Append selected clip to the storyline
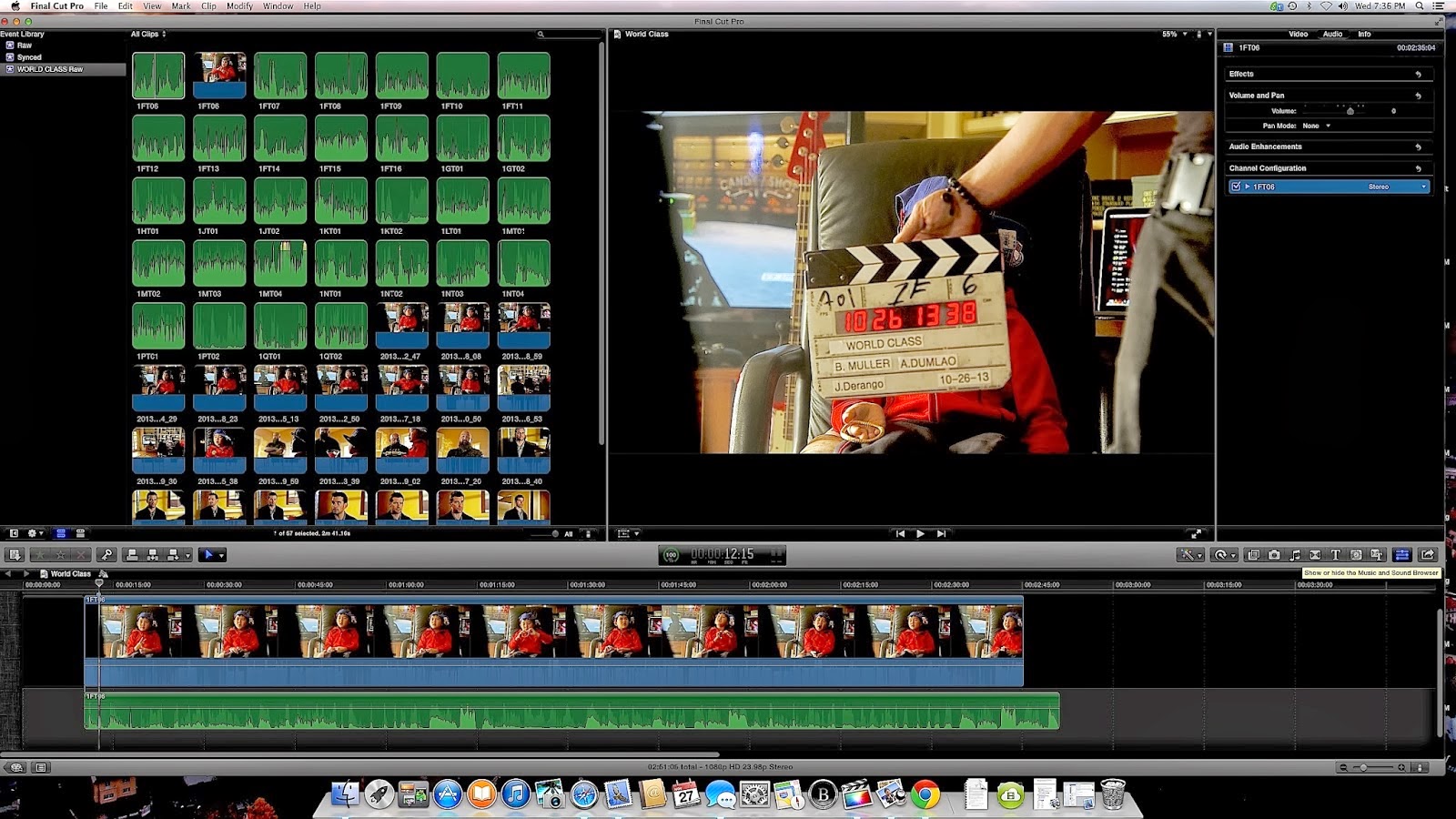1456x819 pixels. click(173, 554)
